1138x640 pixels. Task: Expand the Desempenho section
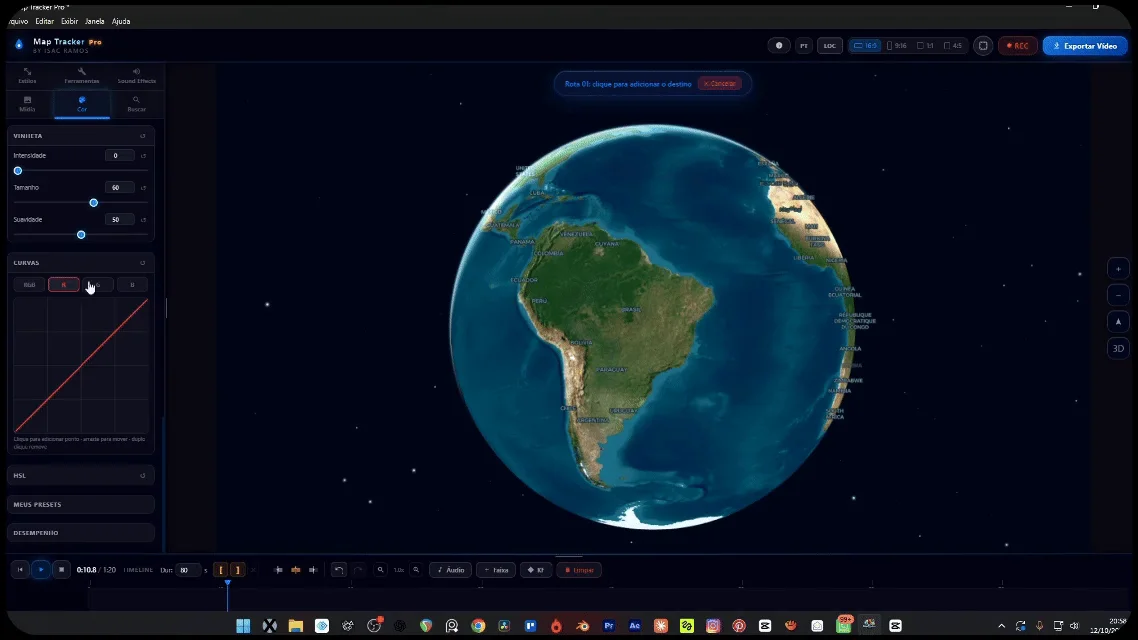point(81,533)
